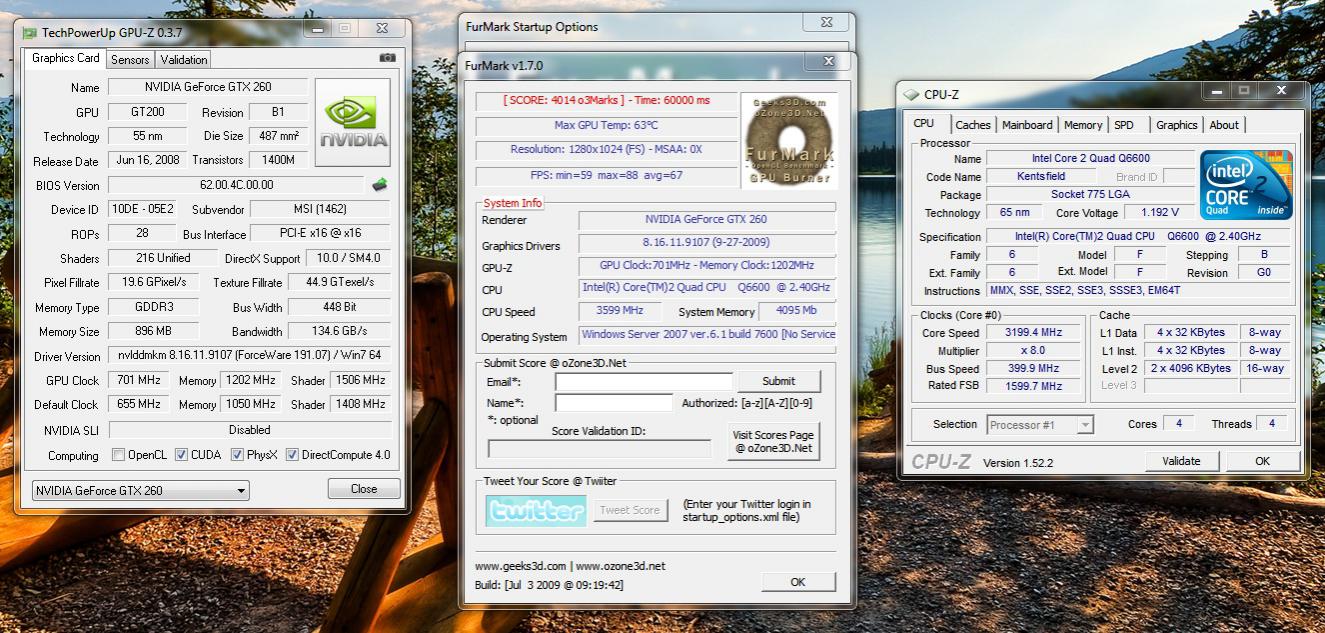Screen dimensions: 1325x633
Task: Click the 'Max GPU Temp: 63°C' text
Action: (x=606, y=125)
